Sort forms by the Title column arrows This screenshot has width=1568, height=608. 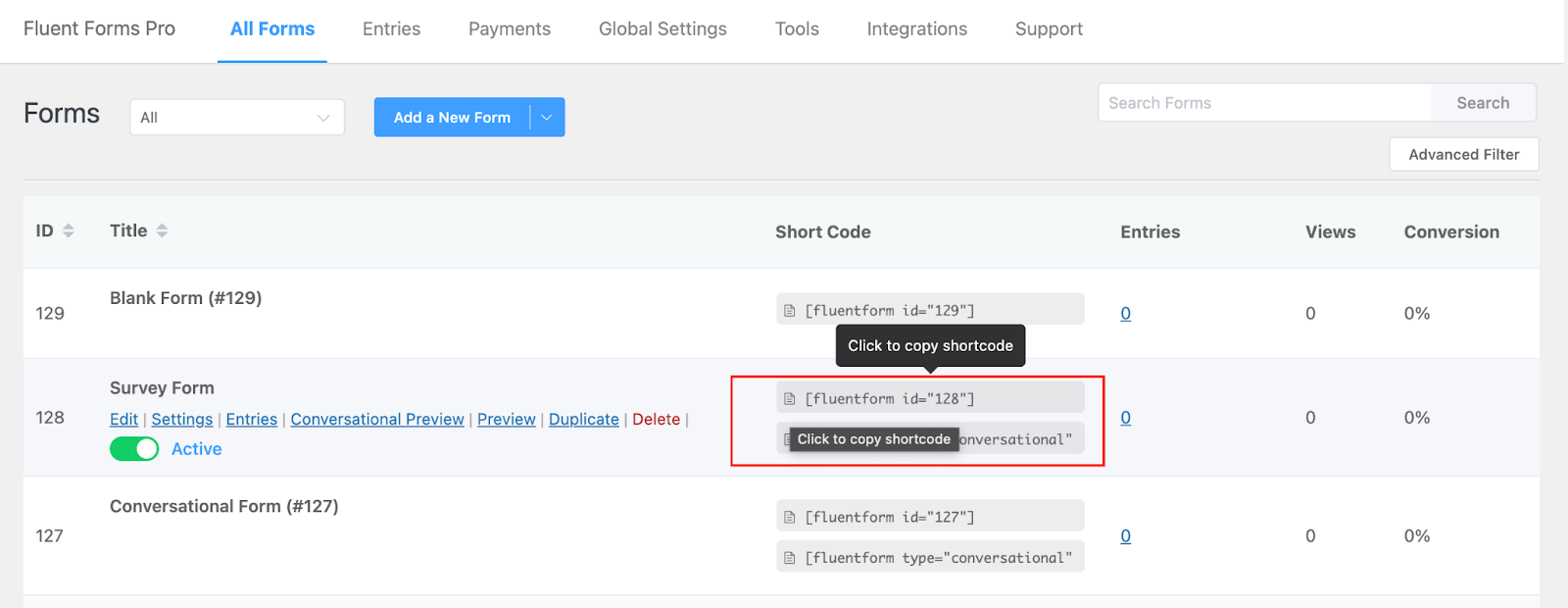coord(163,230)
